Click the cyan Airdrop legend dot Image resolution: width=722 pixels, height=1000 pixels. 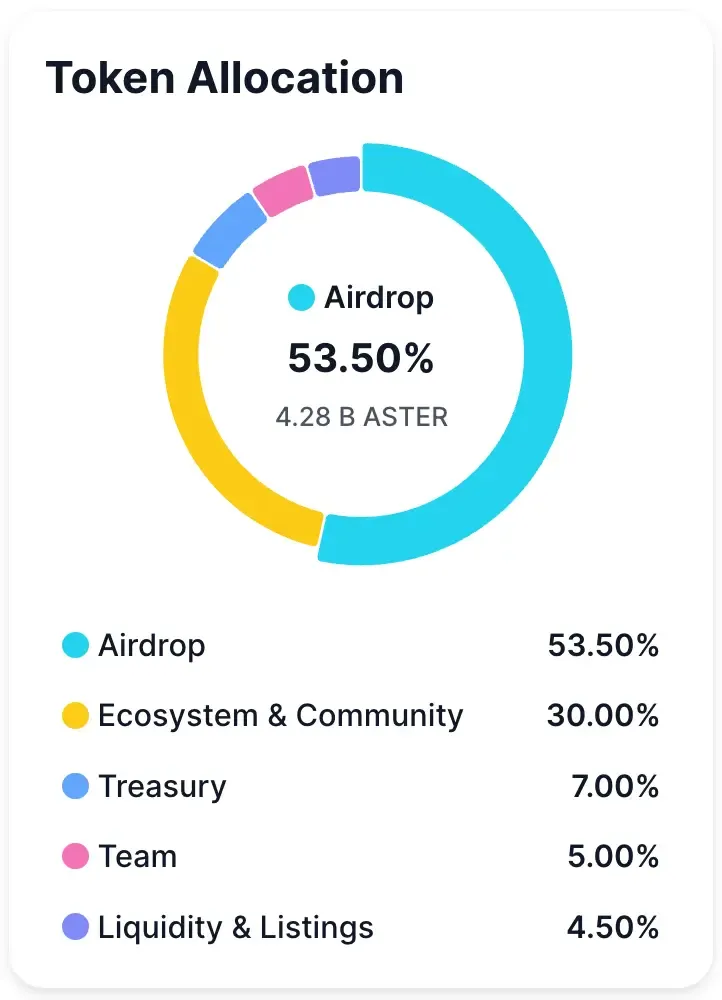point(75,645)
